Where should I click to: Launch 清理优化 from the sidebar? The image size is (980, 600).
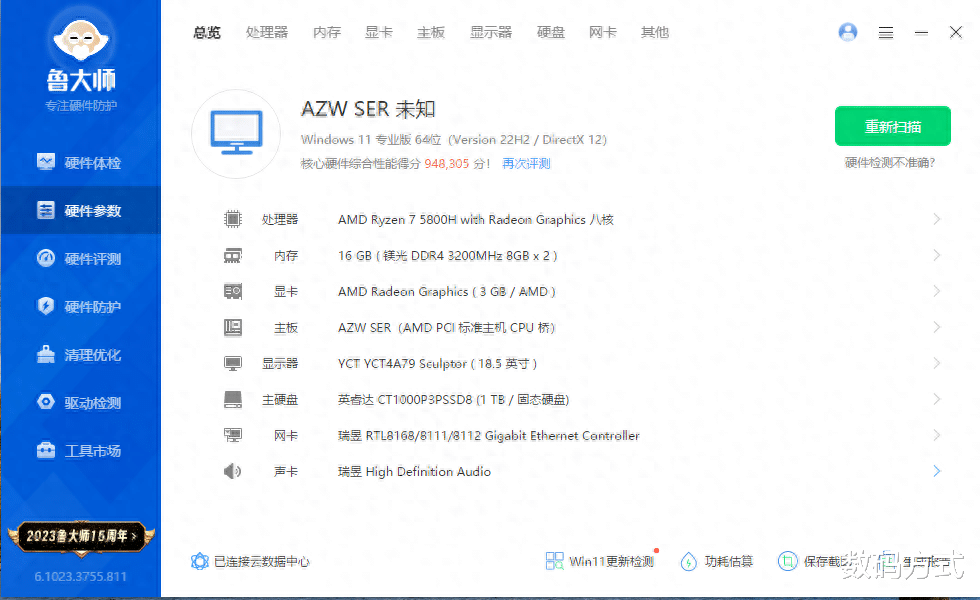tap(80, 355)
